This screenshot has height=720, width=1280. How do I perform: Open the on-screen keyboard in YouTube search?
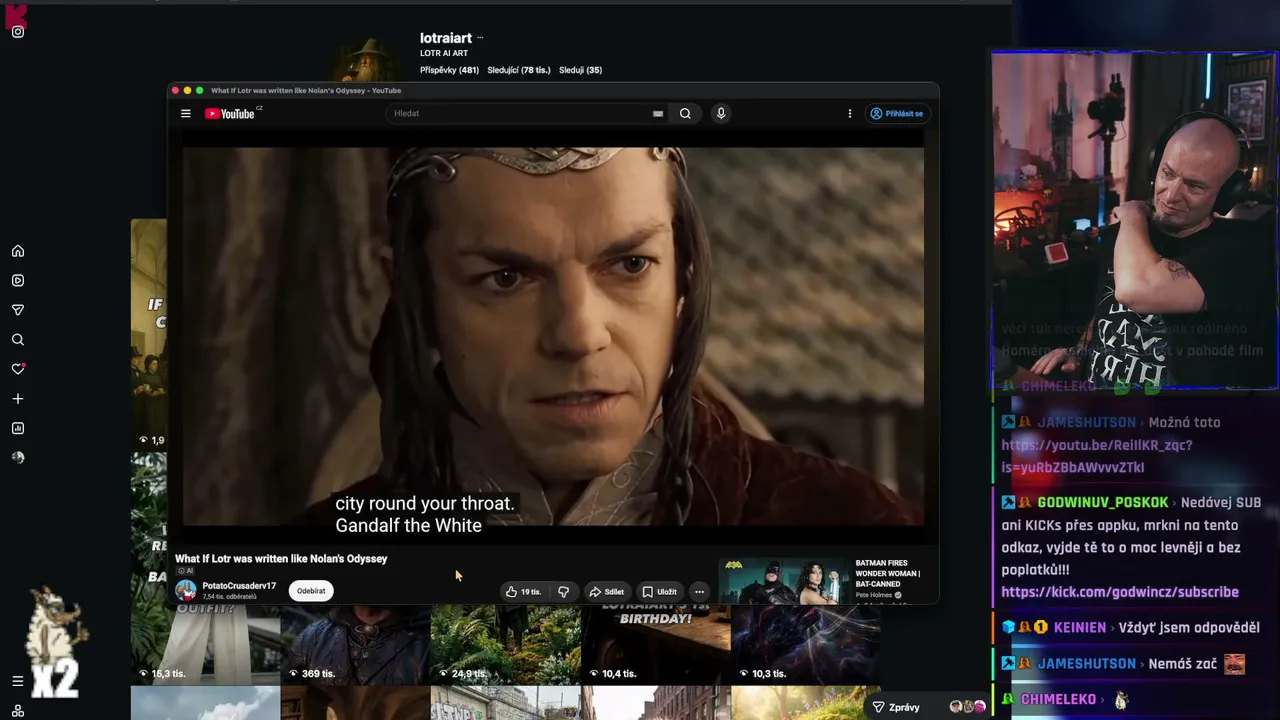pos(658,114)
